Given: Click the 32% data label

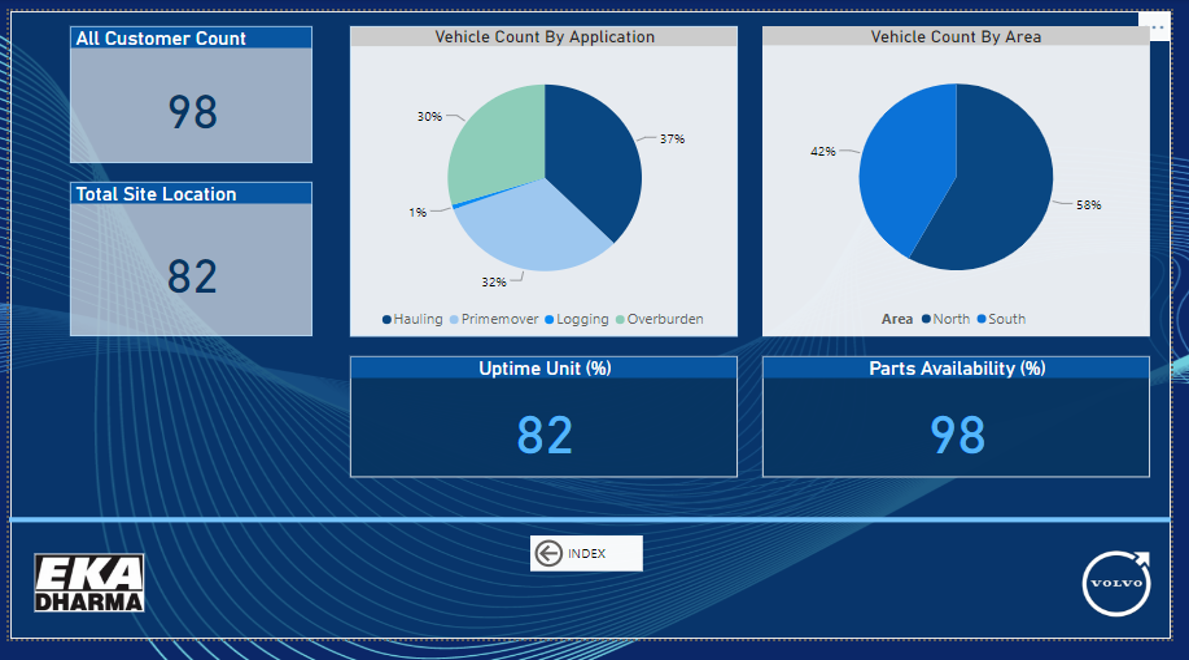Looking at the screenshot, I should tap(494, 282).
